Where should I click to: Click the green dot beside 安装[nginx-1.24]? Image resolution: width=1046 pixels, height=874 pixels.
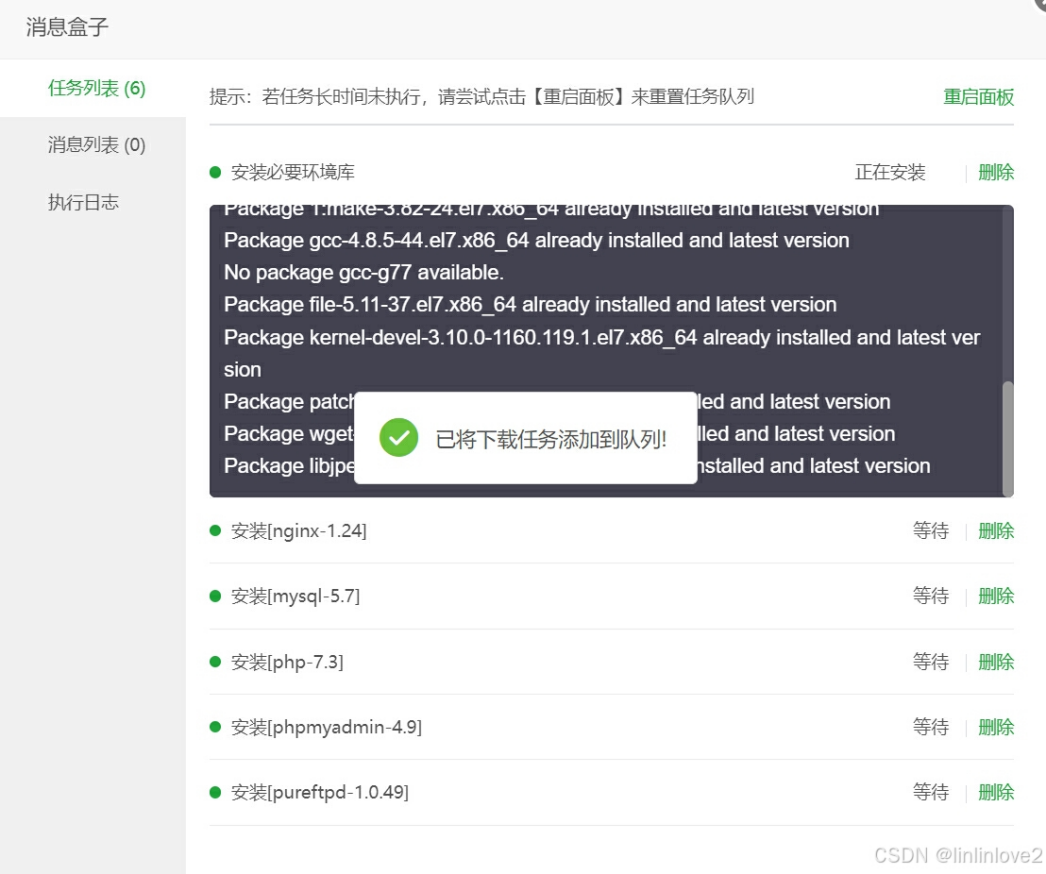[x=215, y=530]
